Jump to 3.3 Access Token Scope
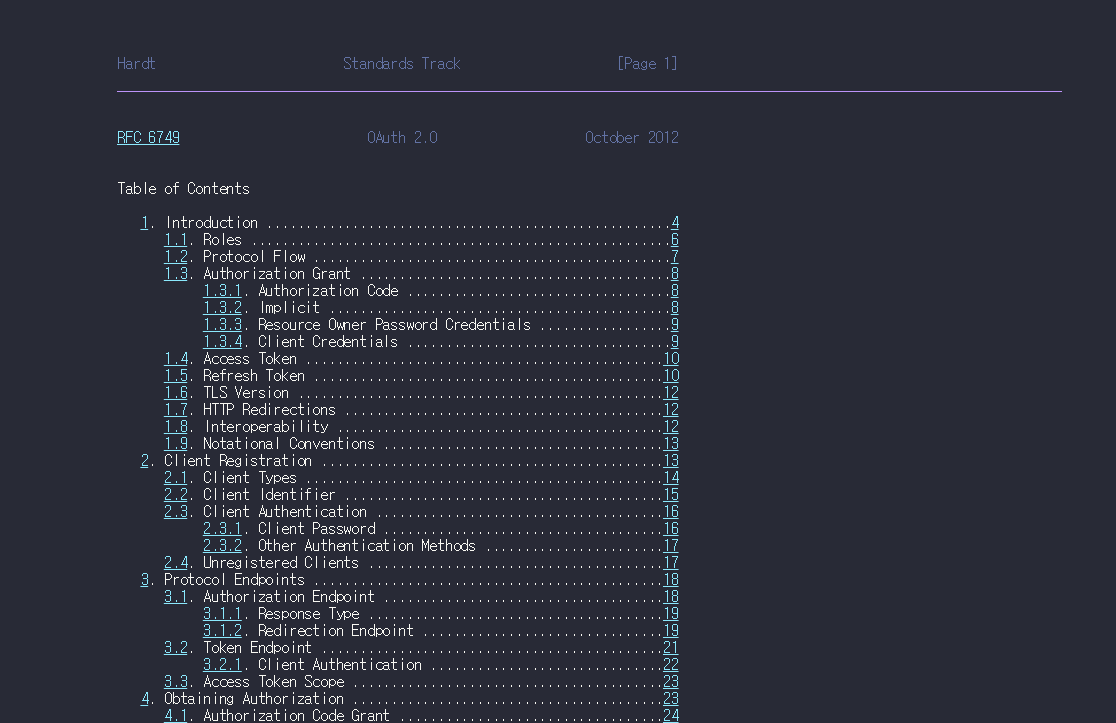1116x723 pixels. click(176, 682)
